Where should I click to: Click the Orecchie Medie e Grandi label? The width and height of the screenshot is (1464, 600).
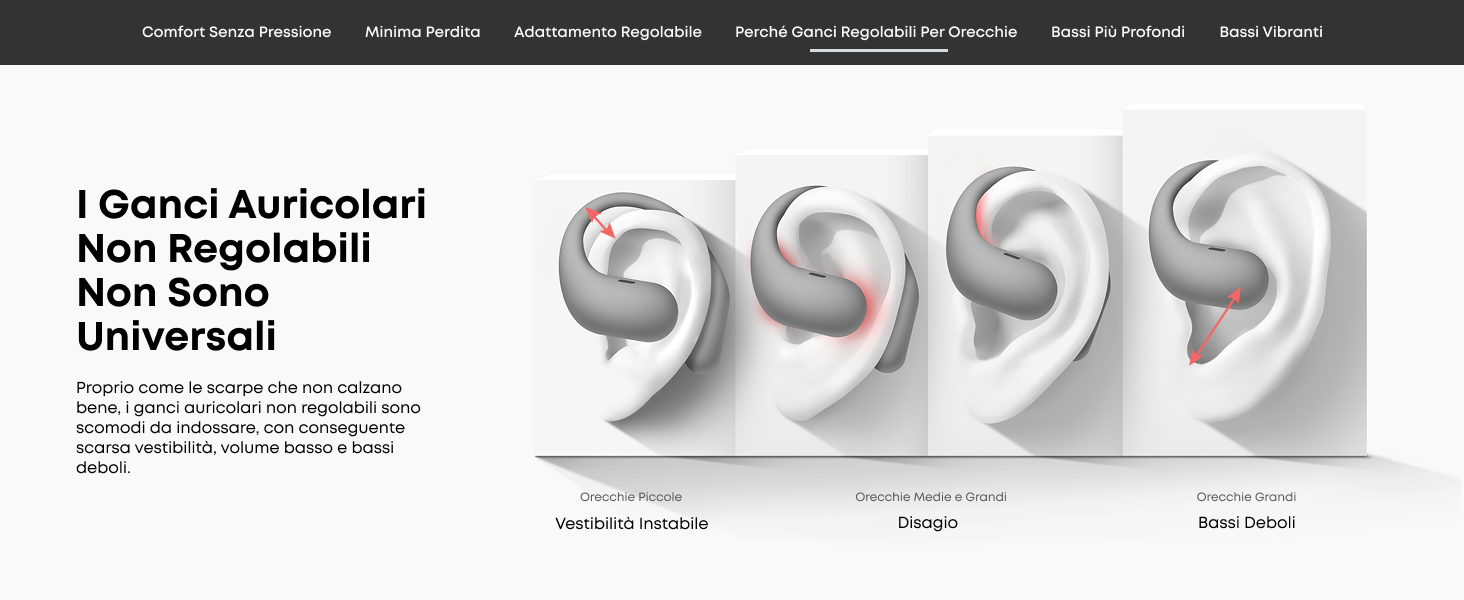tap(931, 497)
